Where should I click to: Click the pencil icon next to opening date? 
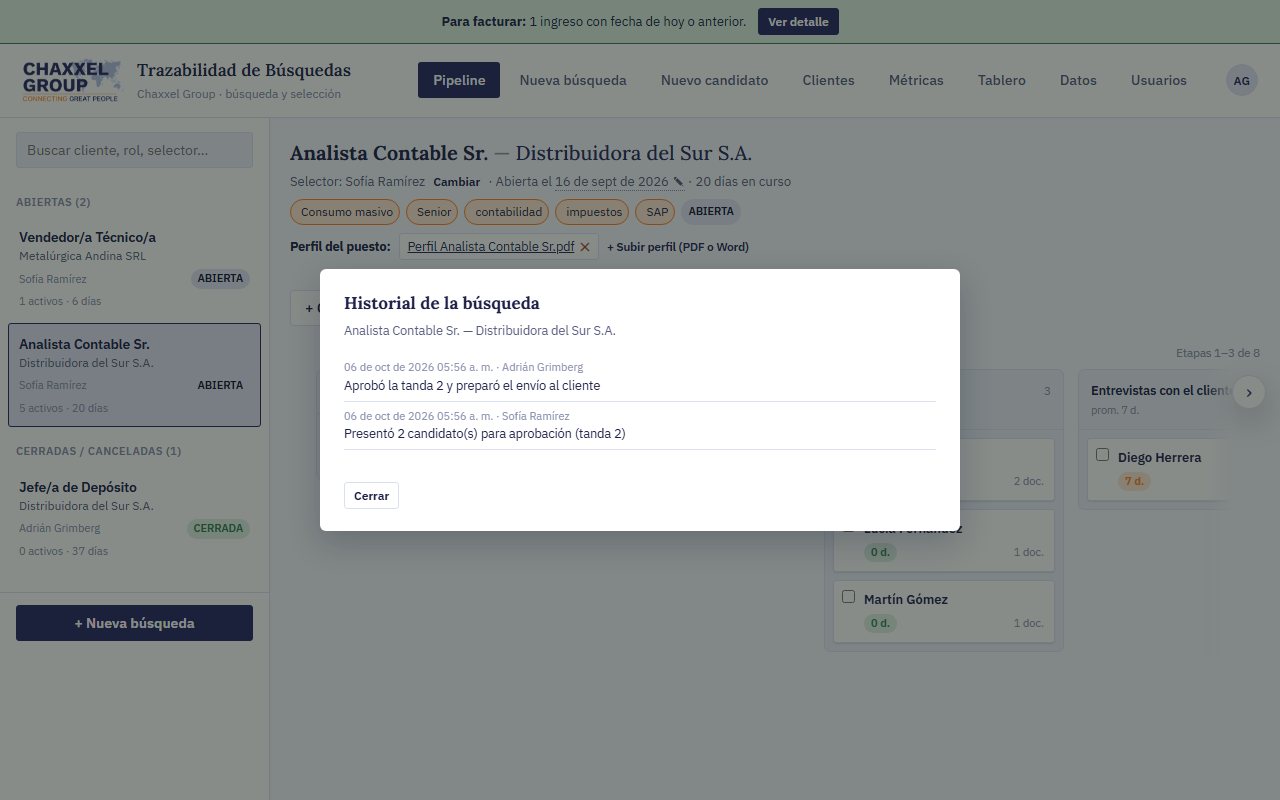[678, 182]
